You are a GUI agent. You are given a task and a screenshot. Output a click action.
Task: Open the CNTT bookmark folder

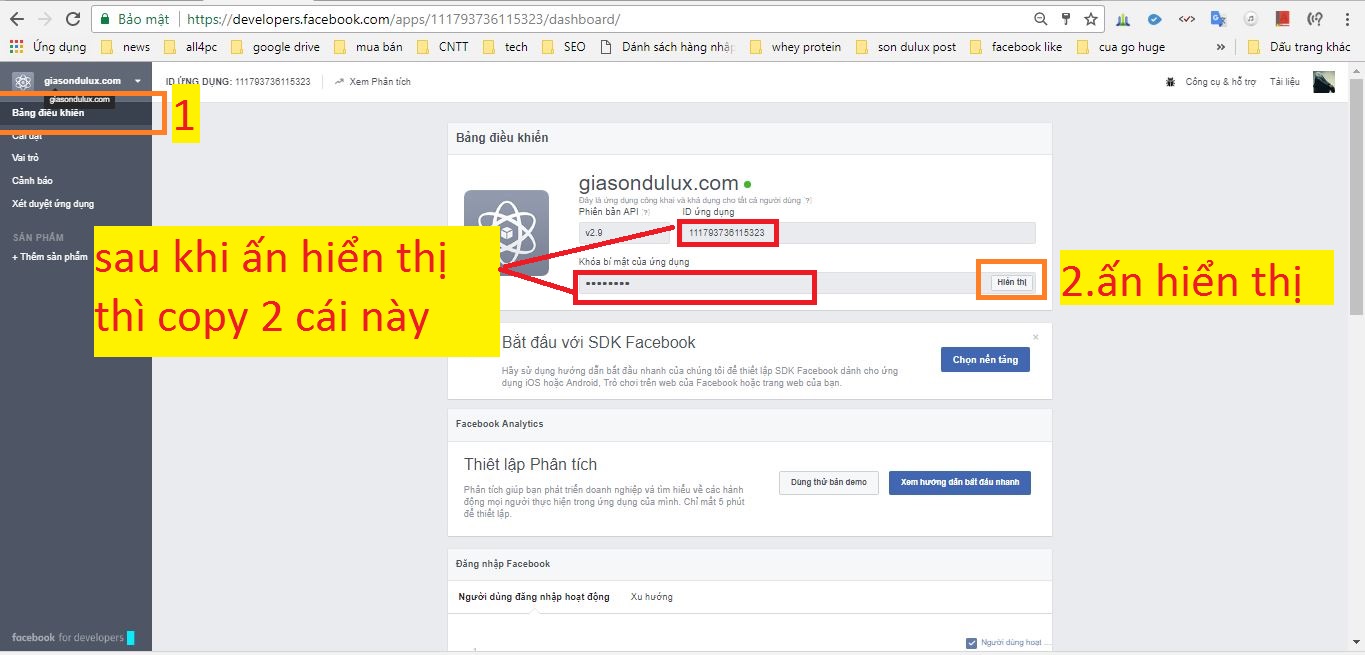pos(444,47)
